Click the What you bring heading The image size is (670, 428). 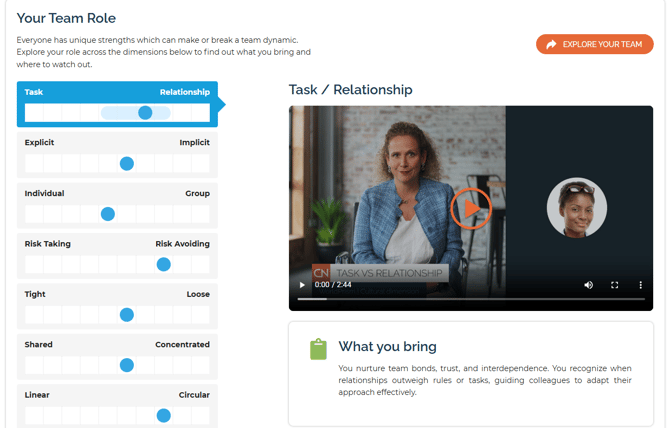388,346
